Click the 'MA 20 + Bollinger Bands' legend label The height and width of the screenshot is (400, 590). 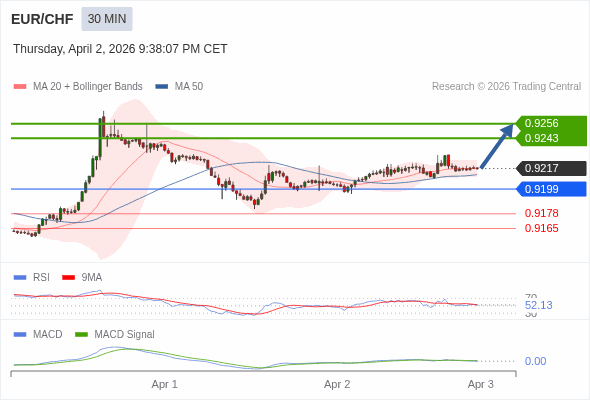(x=88, y=87)
